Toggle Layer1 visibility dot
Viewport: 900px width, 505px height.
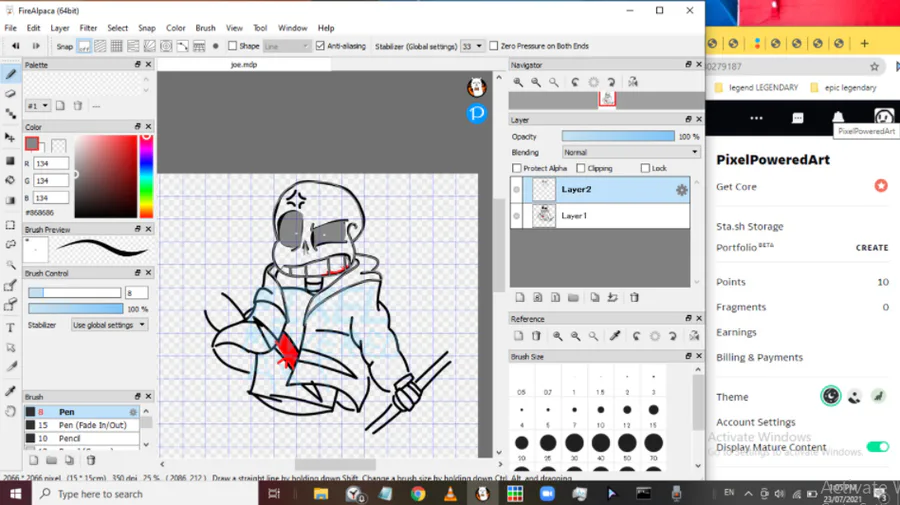pos(517,216)
